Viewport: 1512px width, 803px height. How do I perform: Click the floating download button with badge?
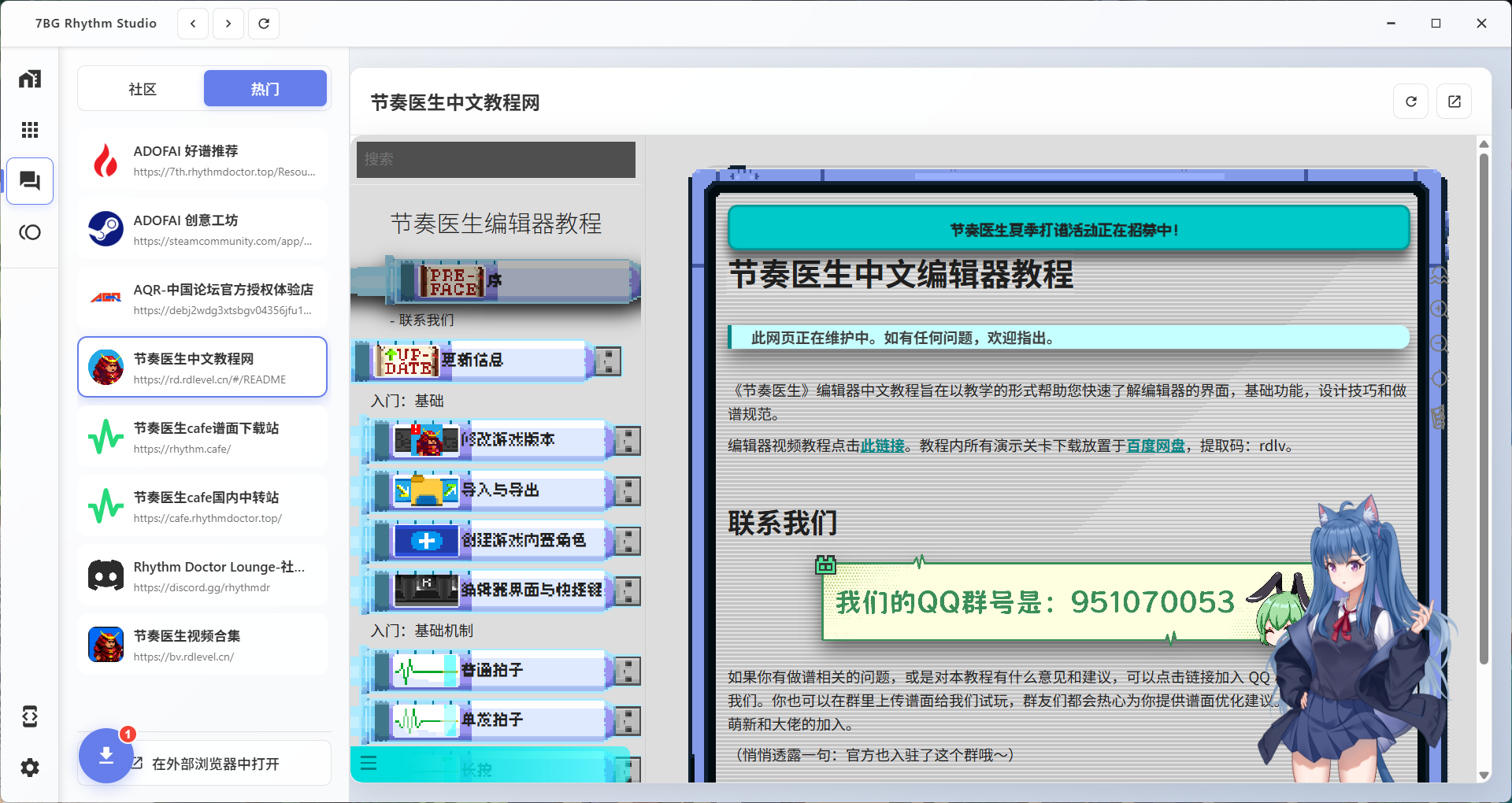(x=106, y=756)
